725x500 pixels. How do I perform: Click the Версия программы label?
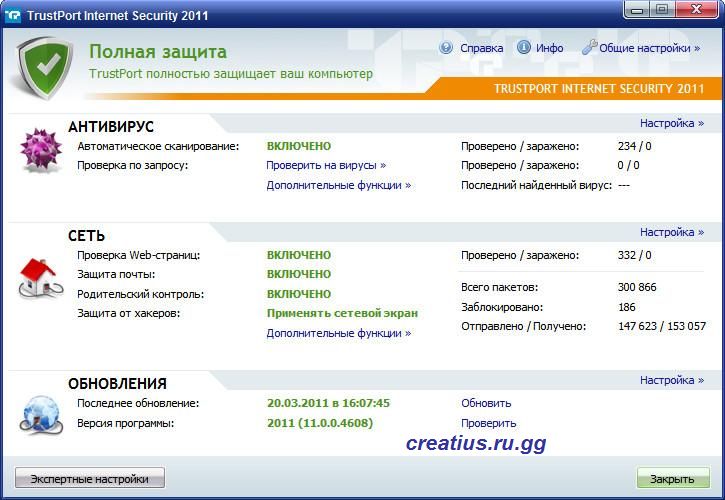[125, 423]
